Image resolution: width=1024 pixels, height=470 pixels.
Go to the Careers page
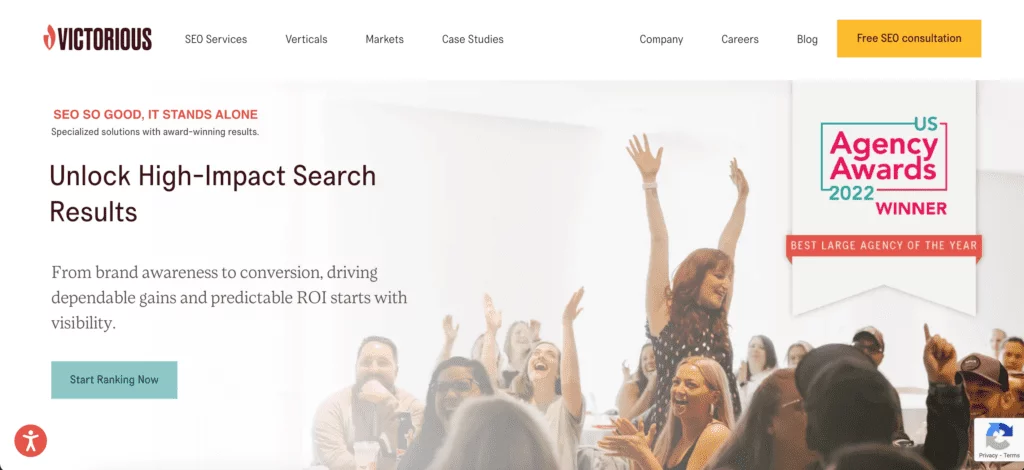[x=740, y=39]
